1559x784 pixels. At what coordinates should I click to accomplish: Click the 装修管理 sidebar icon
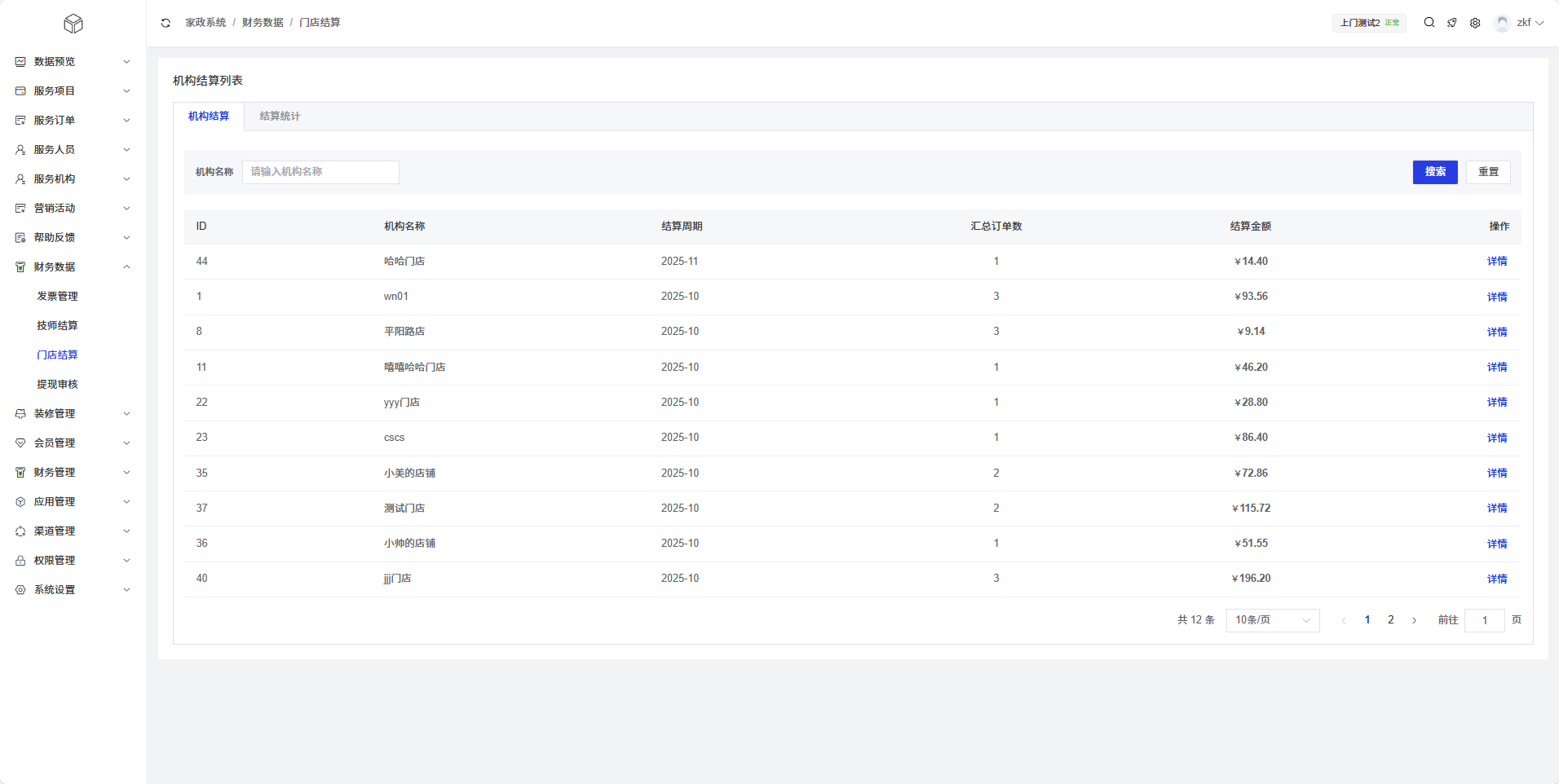coord(20,414)
